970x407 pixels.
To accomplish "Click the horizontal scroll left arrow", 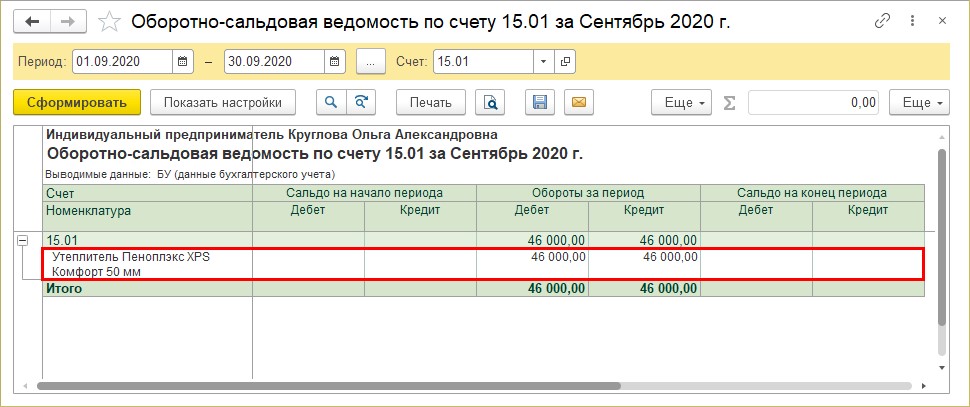I will (25, 386).
